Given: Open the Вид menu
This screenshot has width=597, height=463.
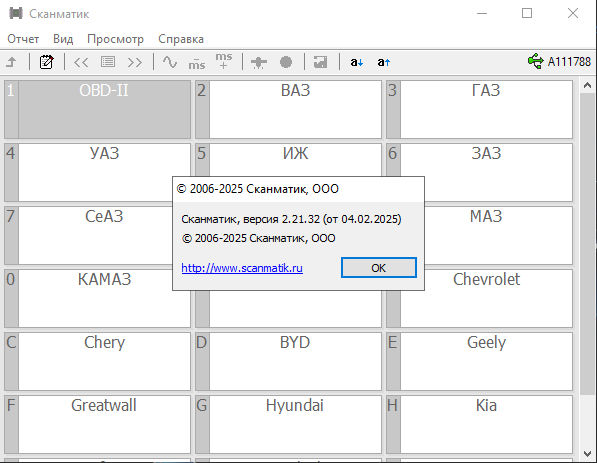Looking at the screenshot, I should pyautogui.click(x=63, y=39).
